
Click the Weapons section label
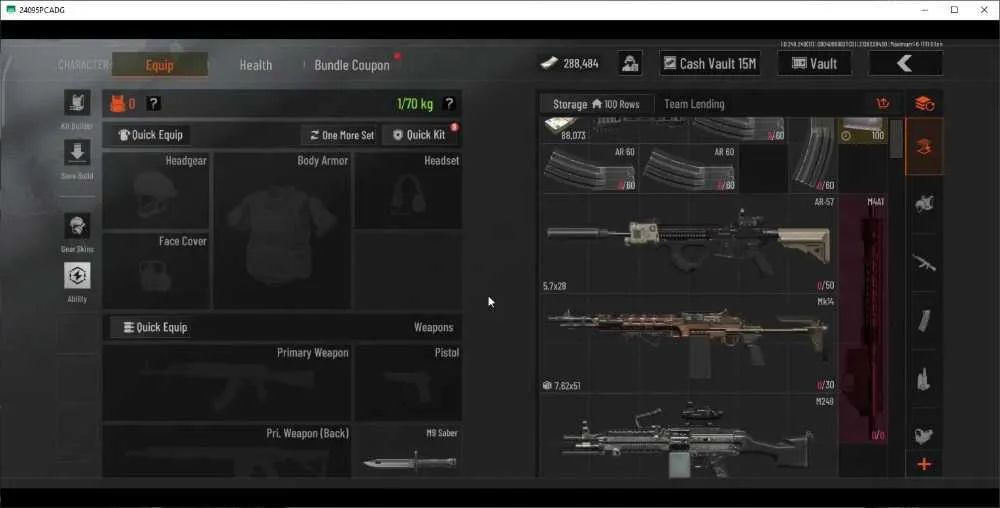click(x=434, y=328)
